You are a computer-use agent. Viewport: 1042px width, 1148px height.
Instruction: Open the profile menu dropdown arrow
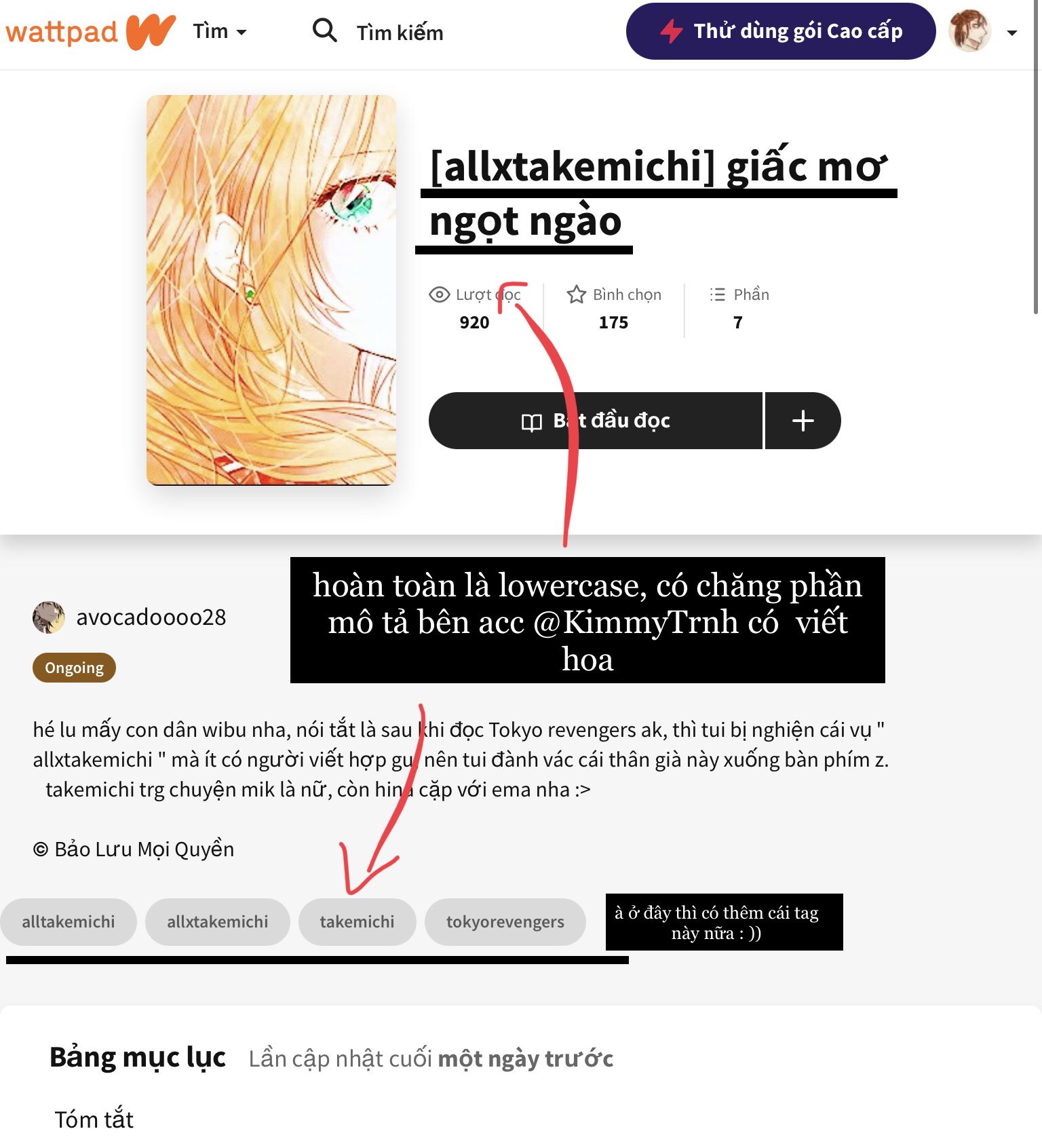pos(1012,33)
